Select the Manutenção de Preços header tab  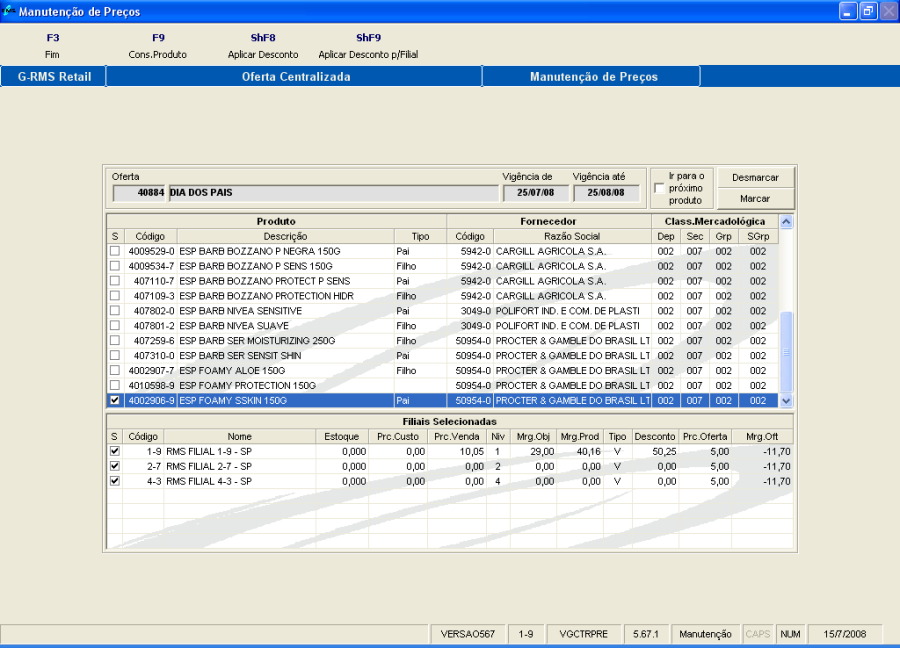(x=593, y=77)
